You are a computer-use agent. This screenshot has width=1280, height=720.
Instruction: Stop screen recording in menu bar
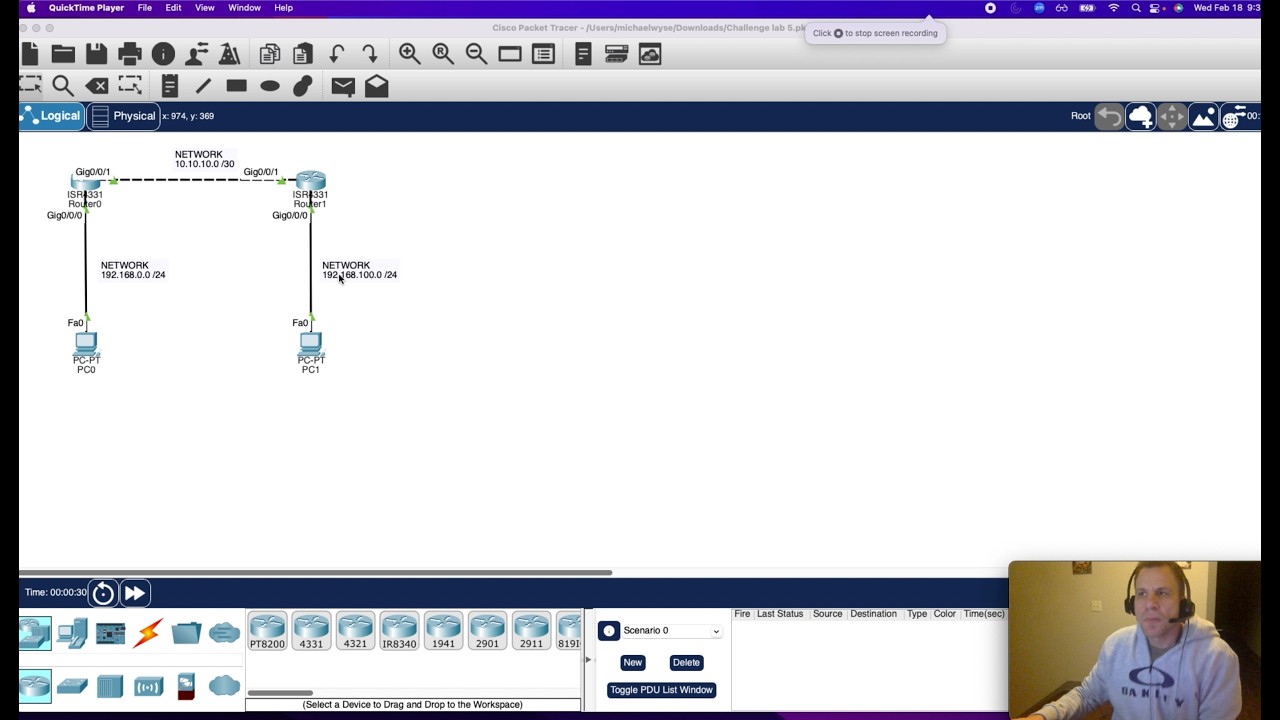click(x=990, y=8)
